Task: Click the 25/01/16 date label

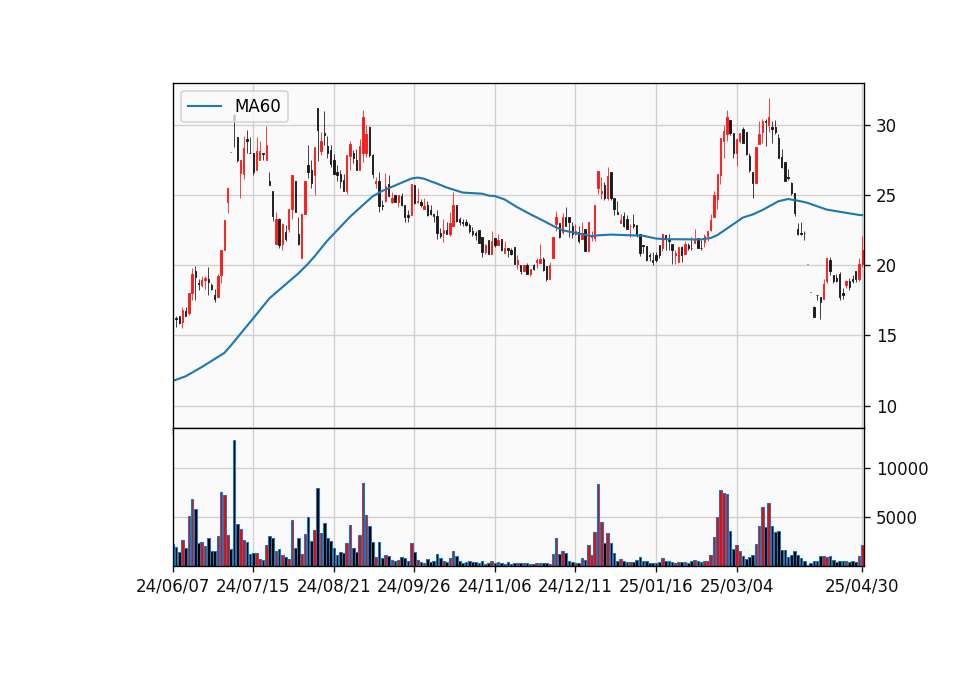Action: click(x=656, y=586)
